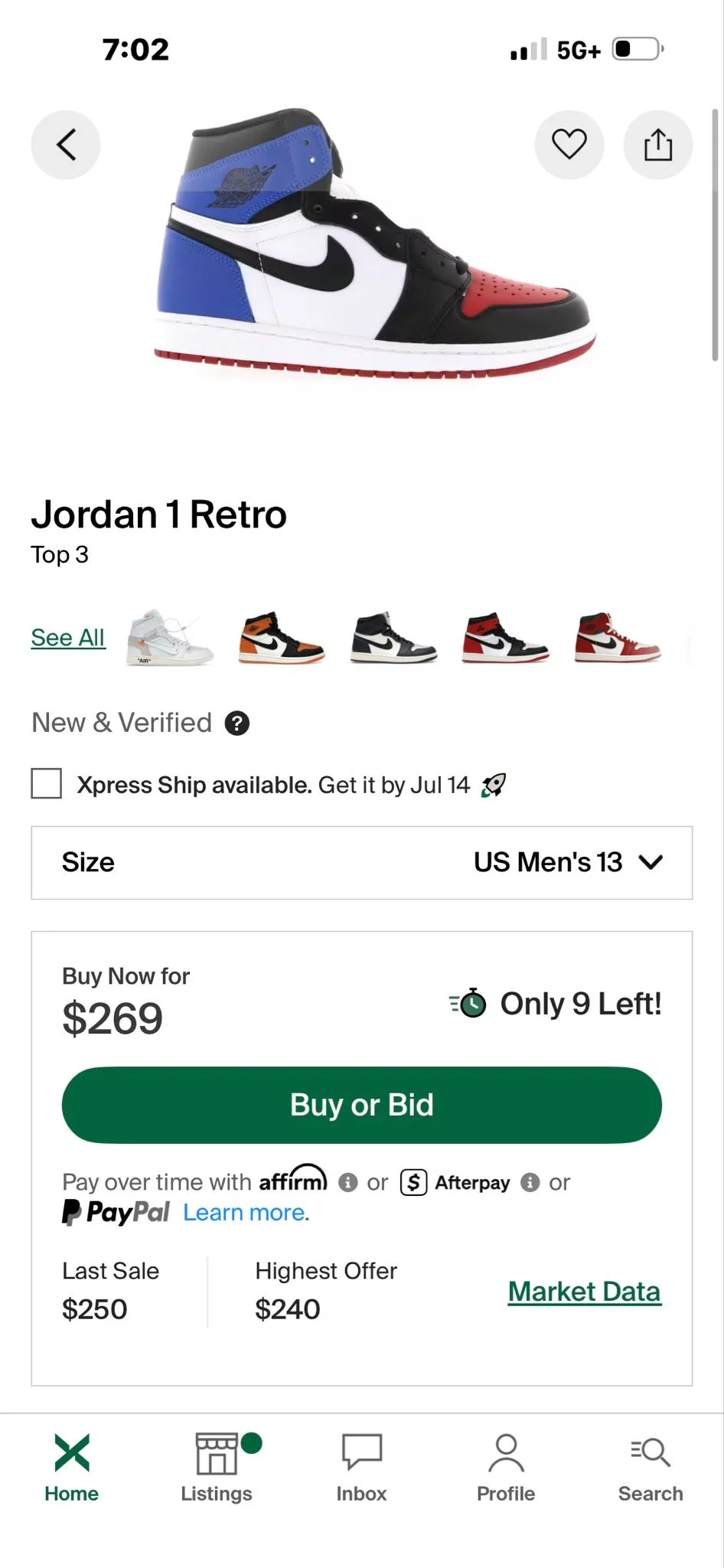Open the size chevron arrow

(651, 862)
